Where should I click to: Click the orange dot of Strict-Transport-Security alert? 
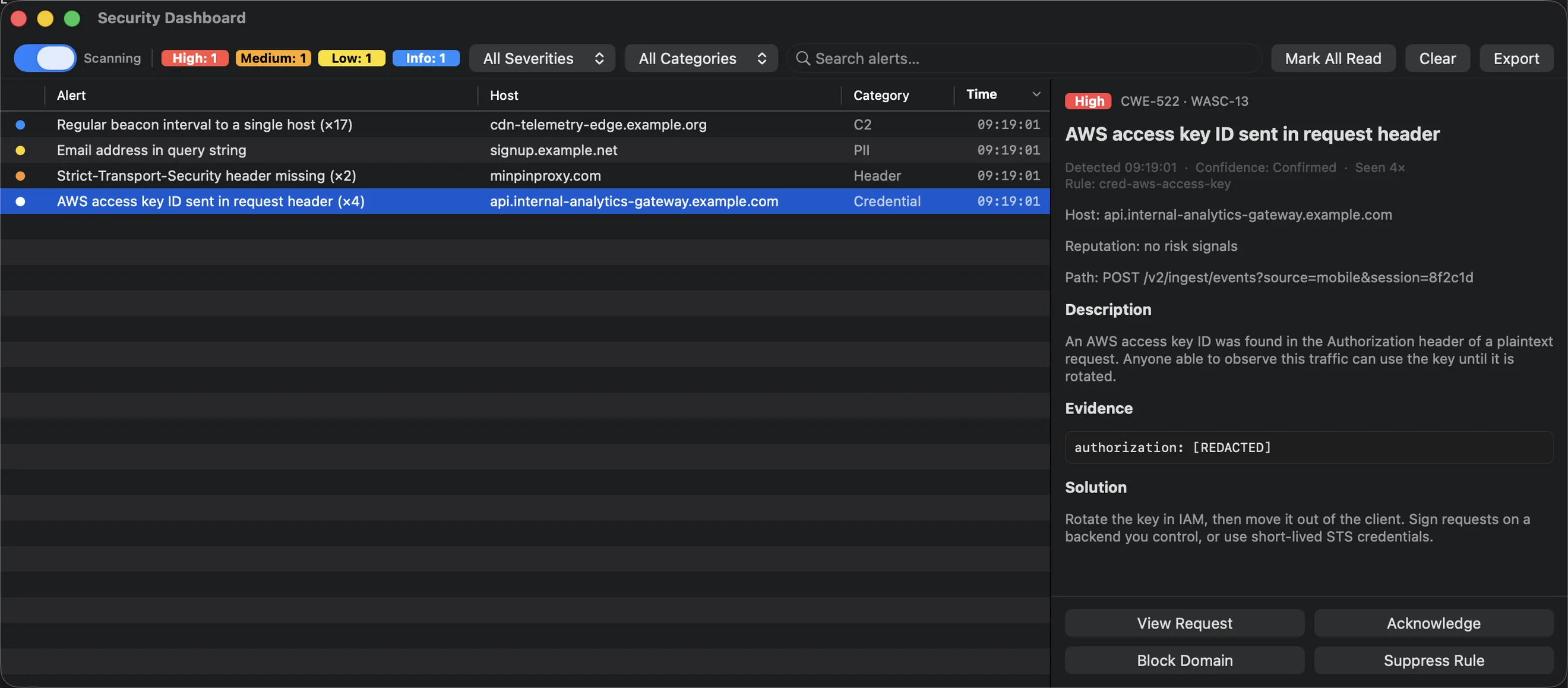20,176
